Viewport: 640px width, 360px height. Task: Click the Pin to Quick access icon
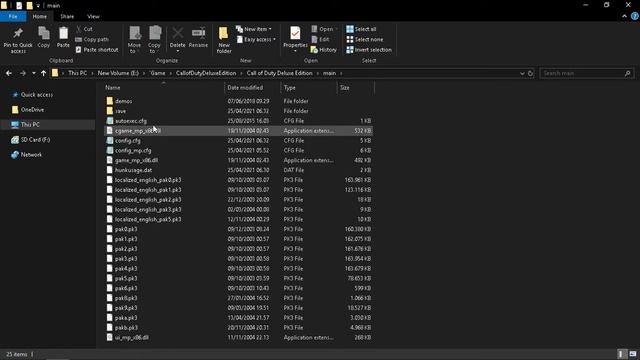click(18, 33)
